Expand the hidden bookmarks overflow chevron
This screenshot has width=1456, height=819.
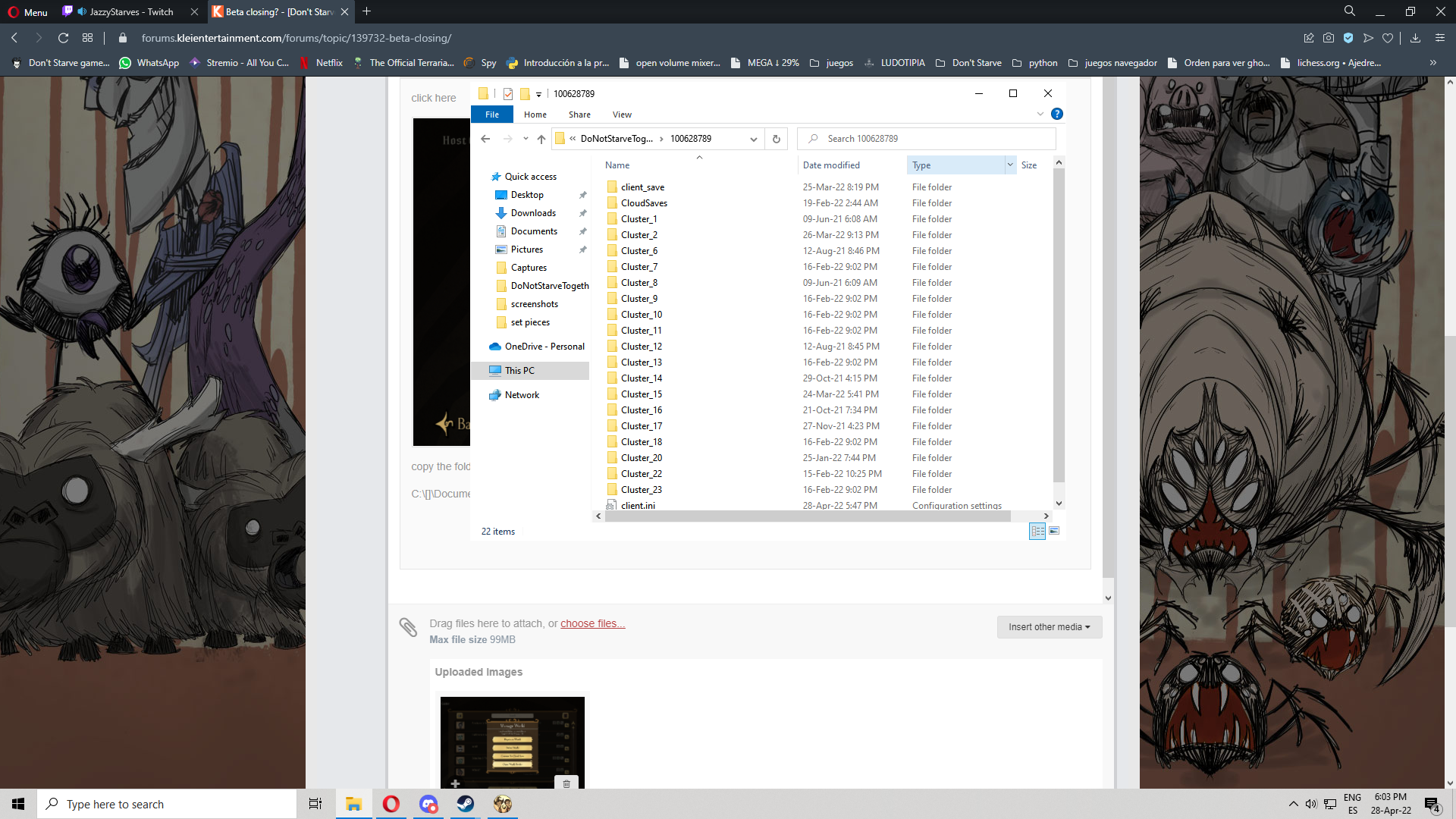[x=1432, y=63]
